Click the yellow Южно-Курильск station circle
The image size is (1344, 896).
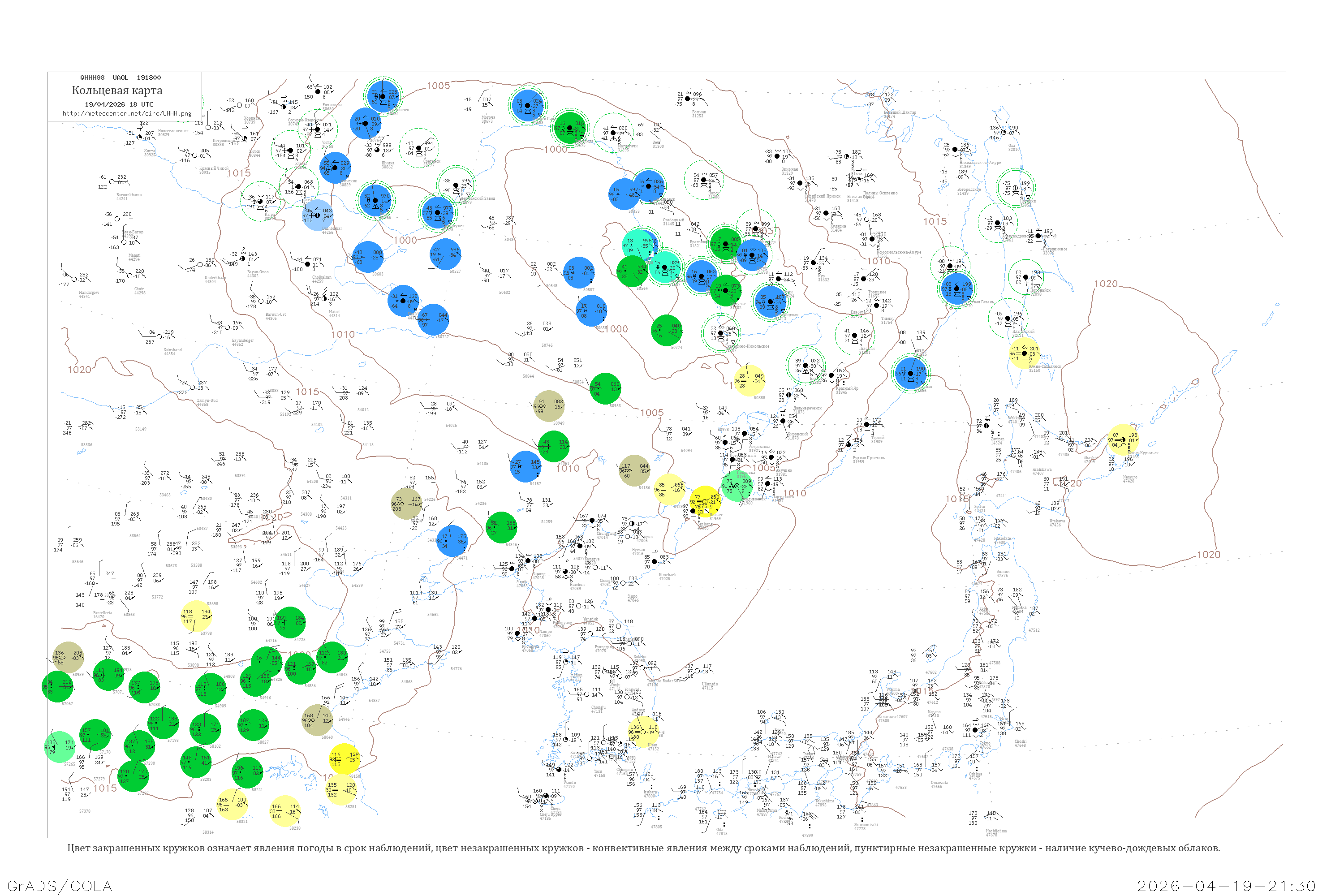pos(1123,439)
